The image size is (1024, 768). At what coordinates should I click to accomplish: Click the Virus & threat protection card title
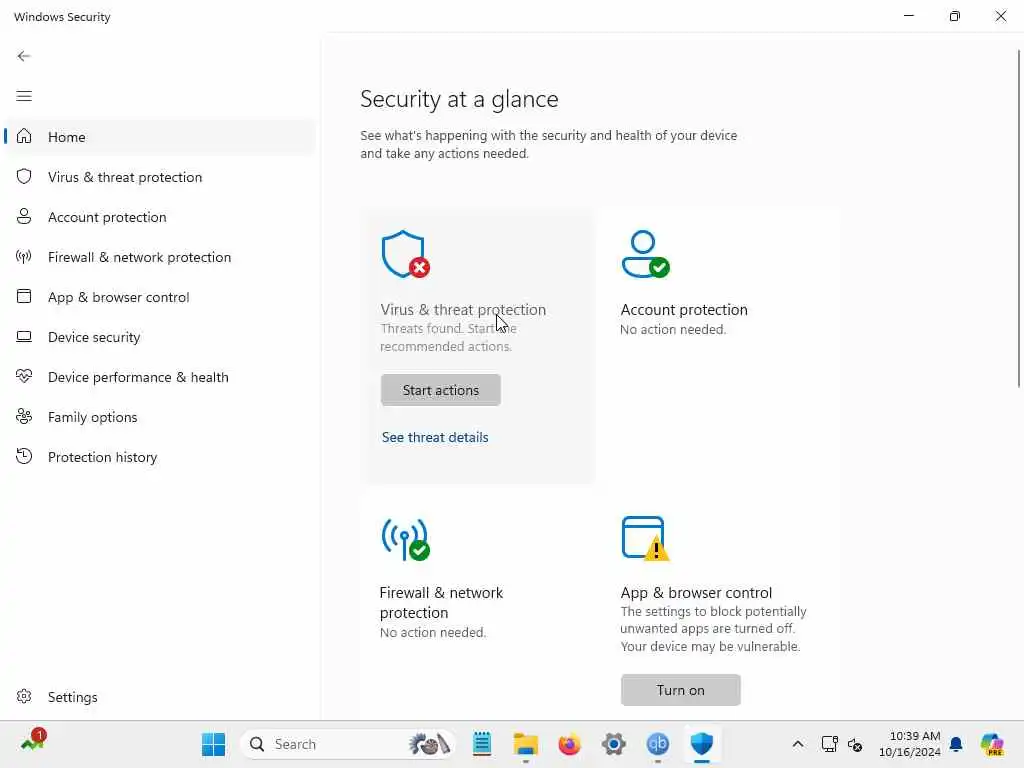tap(463, 310)
